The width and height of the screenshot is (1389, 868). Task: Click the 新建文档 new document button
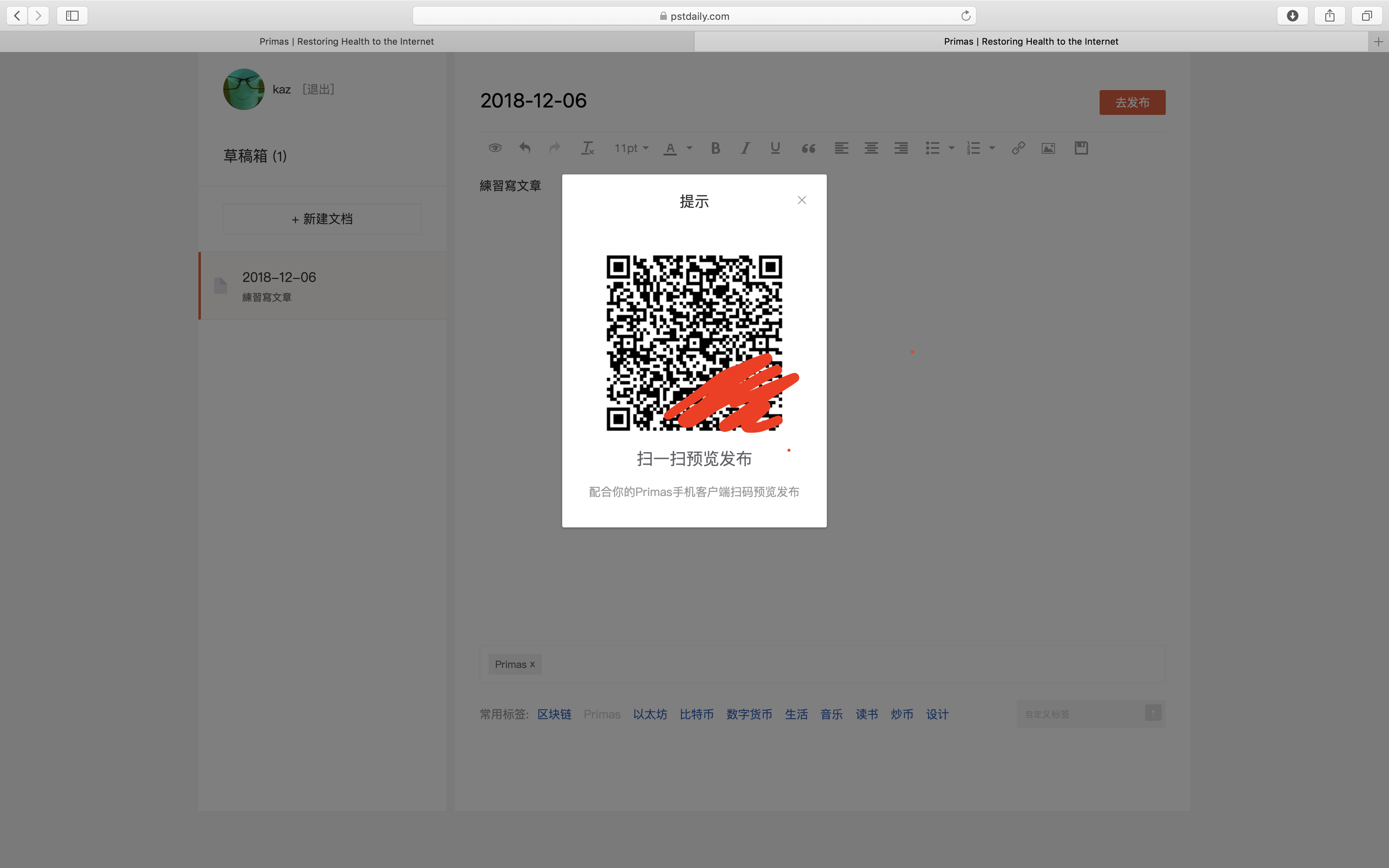pyautogui.click(x=322, y=219)
